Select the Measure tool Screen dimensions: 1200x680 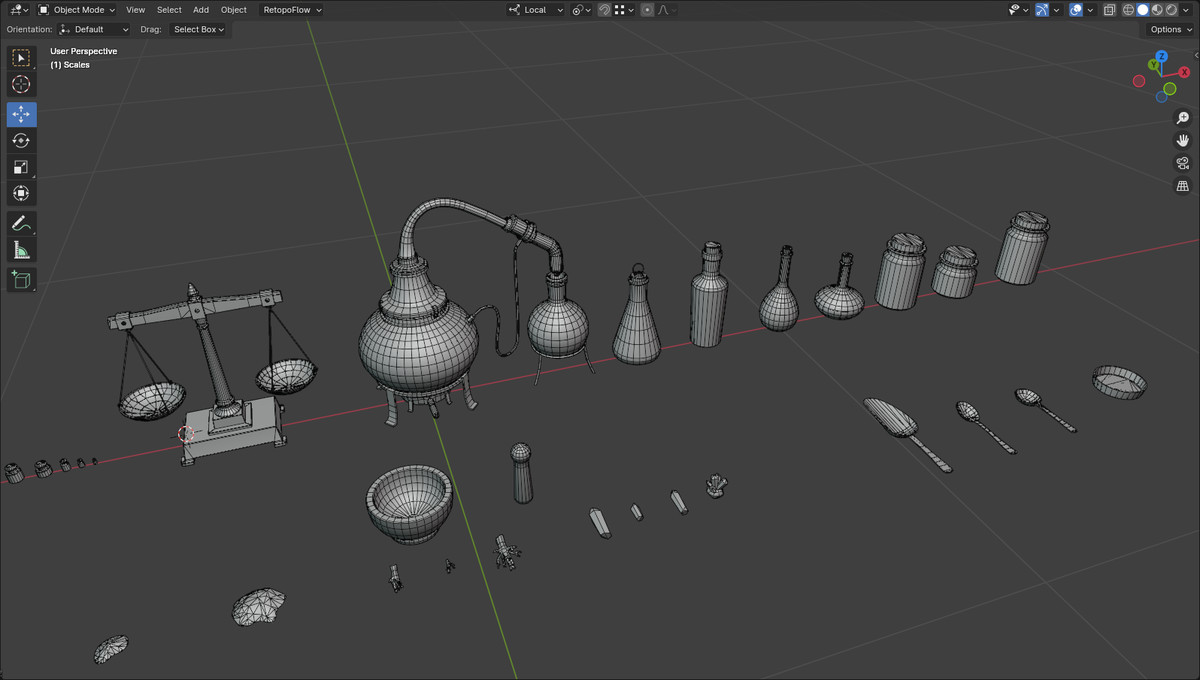22,250
